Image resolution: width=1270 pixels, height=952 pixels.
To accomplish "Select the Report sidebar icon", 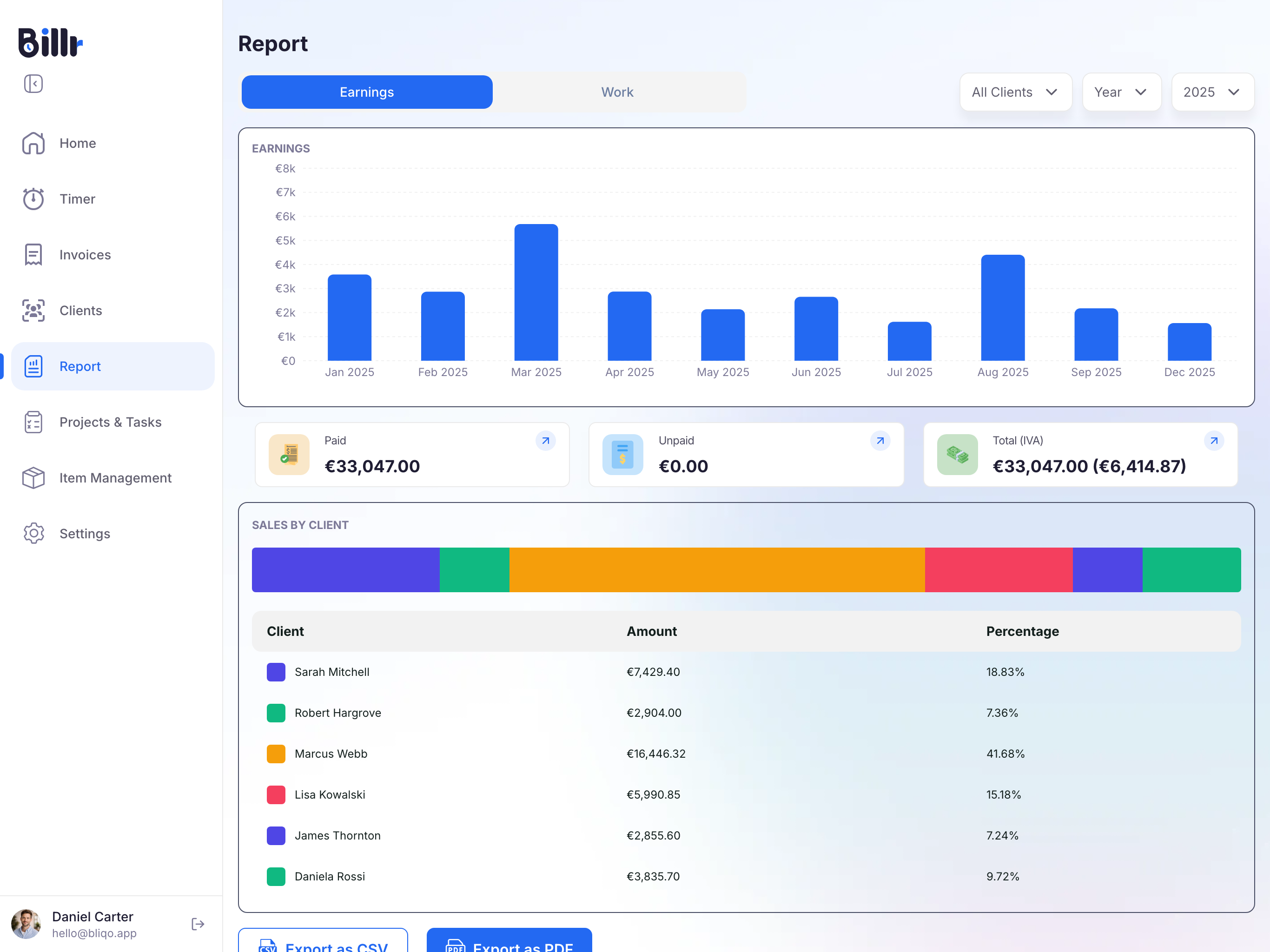I will (33, 366).
